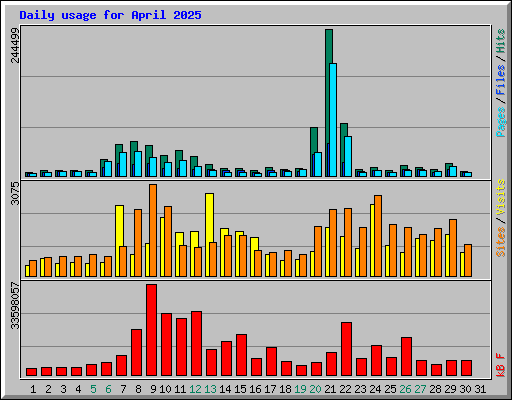The height and width of the screenshot is (400, 512).
Task: Click day label 24 on the x-axis
Action: [375, 389]
